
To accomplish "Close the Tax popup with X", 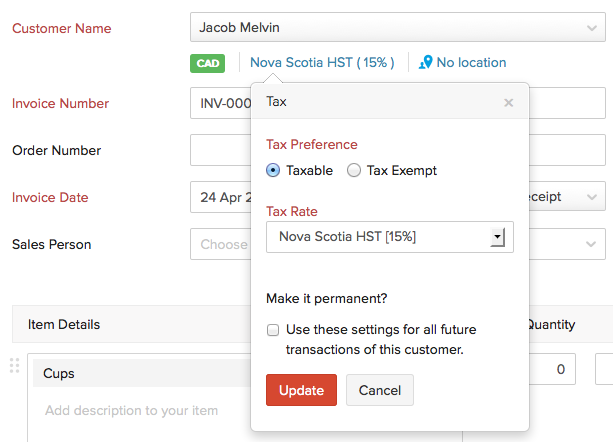I will (508, 102).
